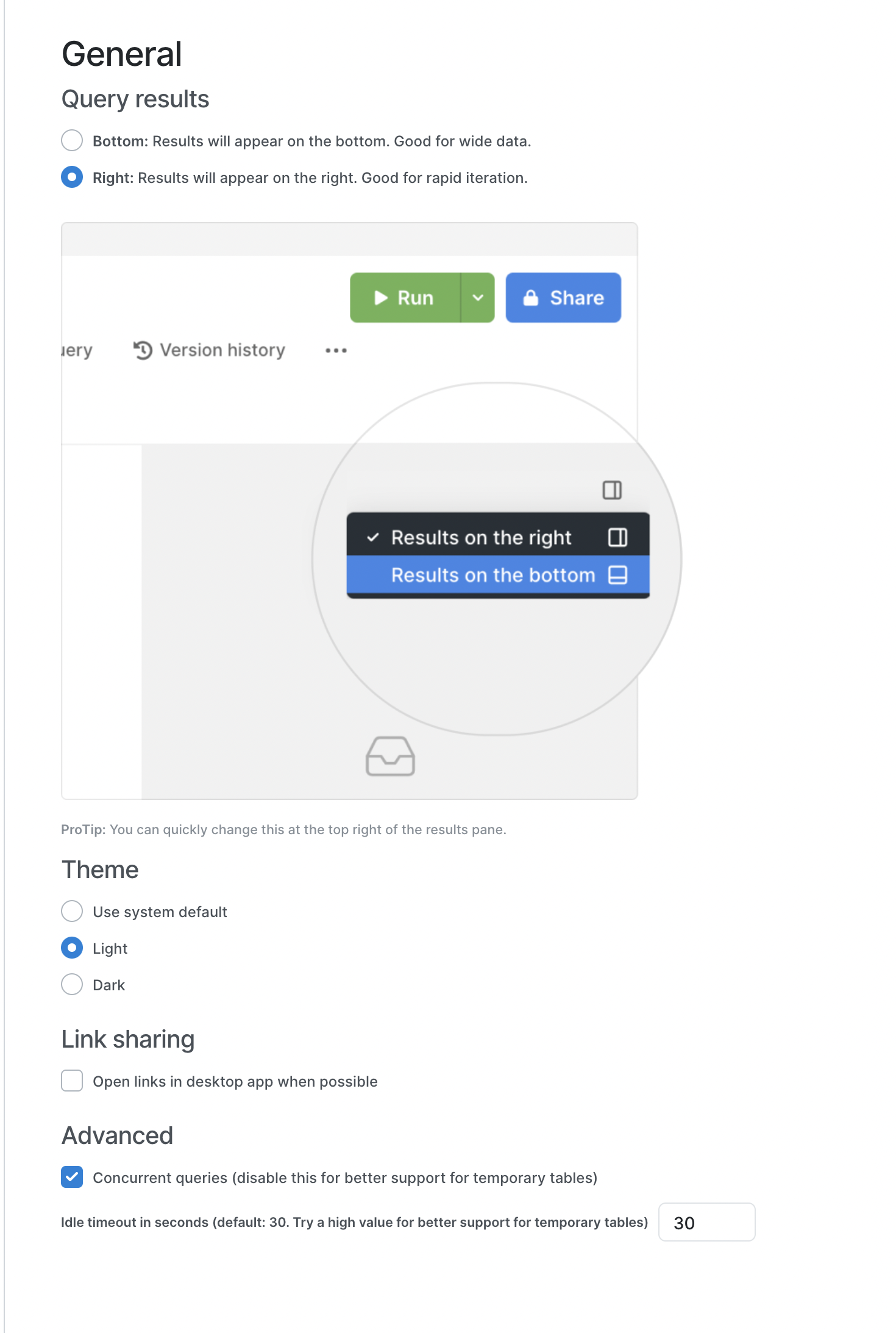Screen dimensions: 896x1333
Task: Disable the Concurrent queries checkbox
Action: (72, 1177)
